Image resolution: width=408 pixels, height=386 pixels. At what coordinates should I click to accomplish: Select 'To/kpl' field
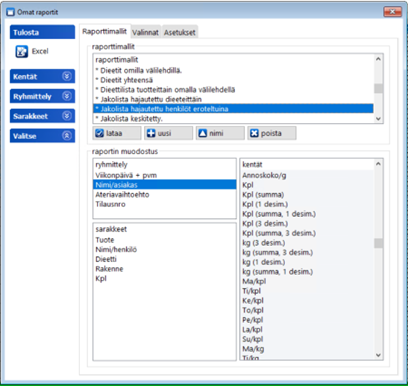pyautogui.click(x=307, y=310)
